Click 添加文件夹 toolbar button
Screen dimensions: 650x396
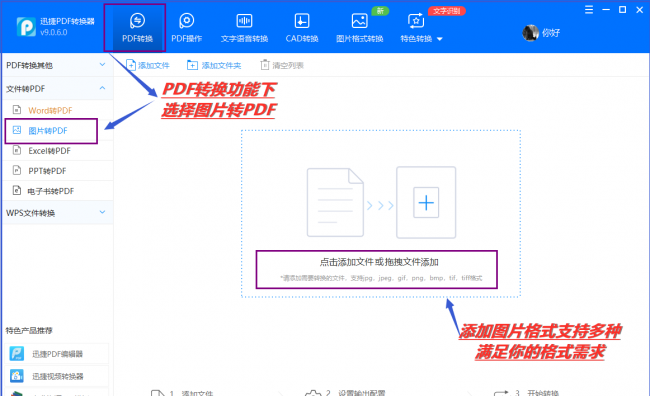point(214,65)
